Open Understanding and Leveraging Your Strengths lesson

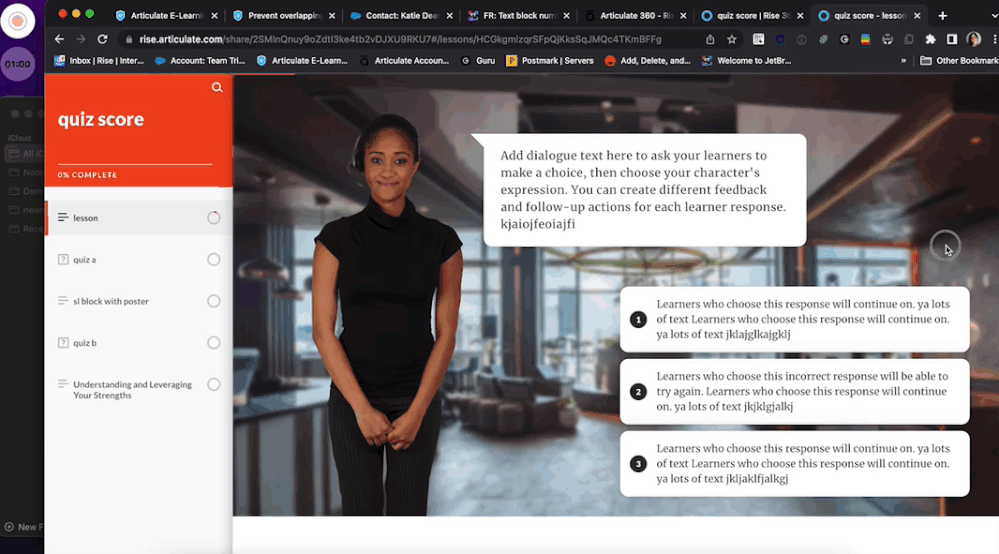[x=139, y=390]
